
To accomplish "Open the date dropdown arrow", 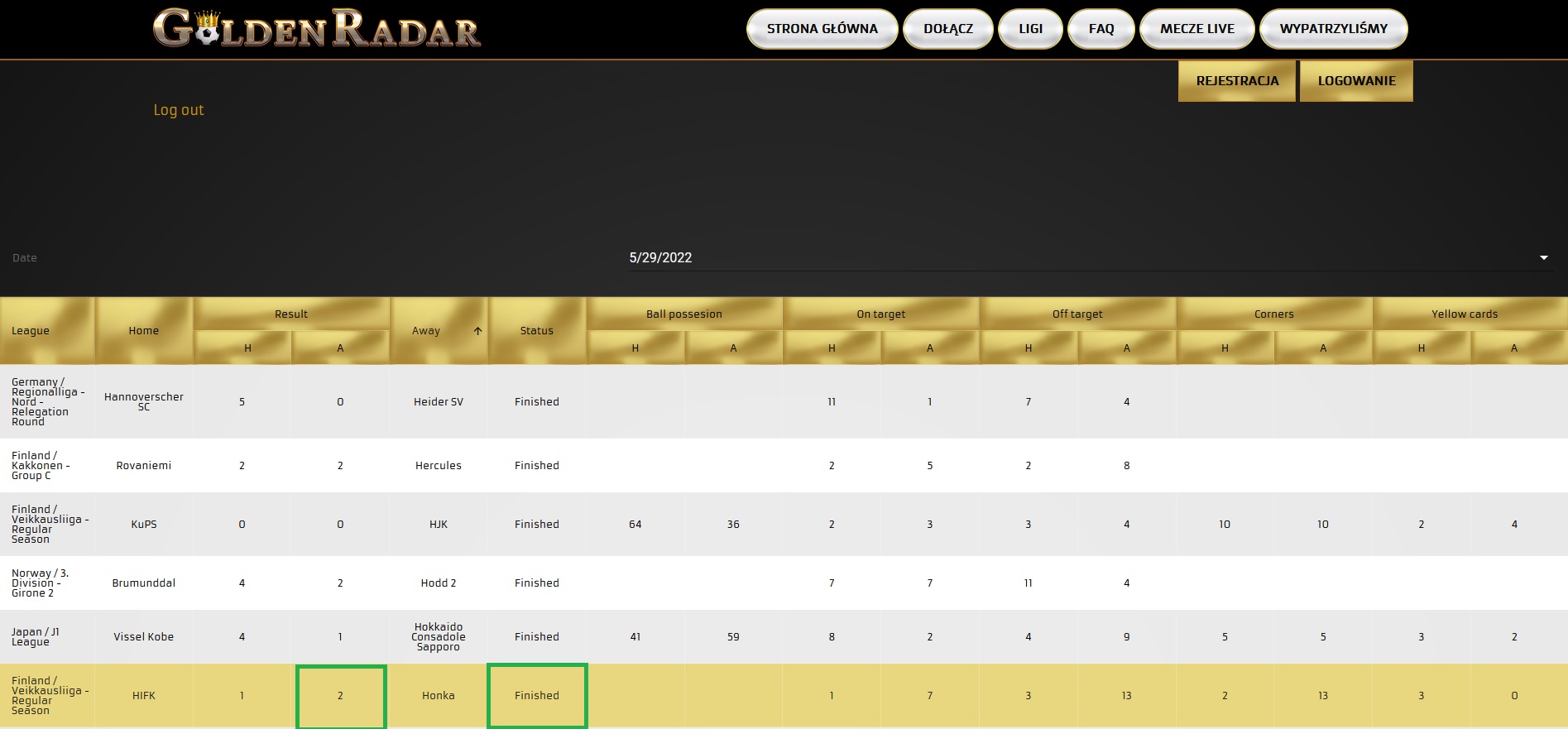I will pyautogui.click(x=1543, y=257).
